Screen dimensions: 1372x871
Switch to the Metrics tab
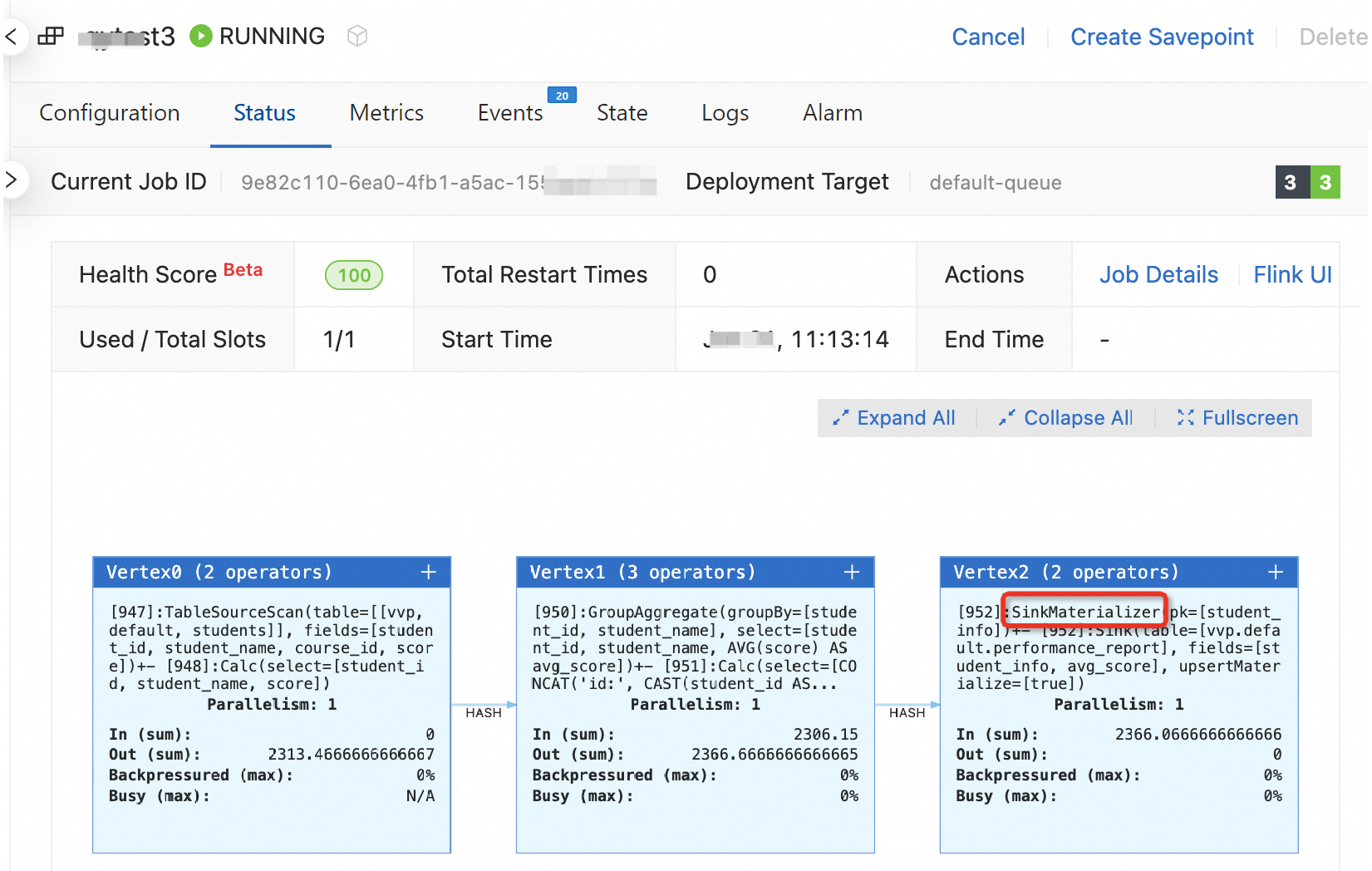386,113
